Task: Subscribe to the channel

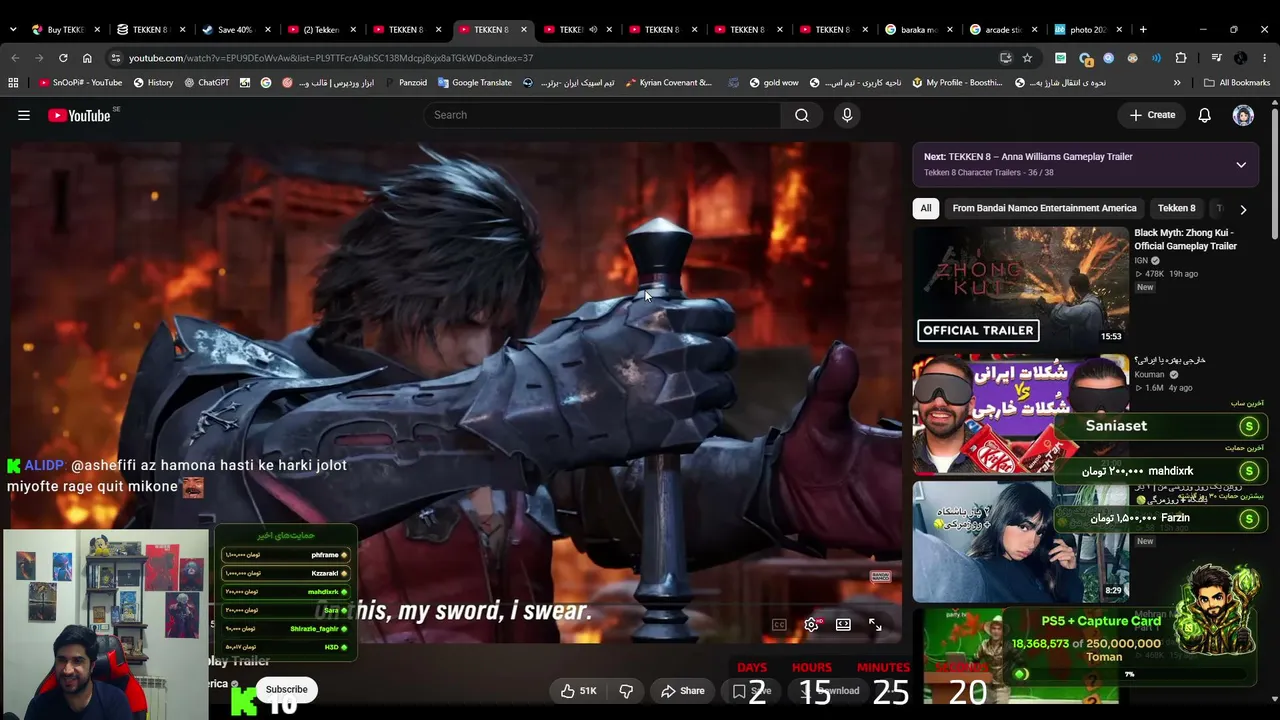Action: [x=286, y=690]
